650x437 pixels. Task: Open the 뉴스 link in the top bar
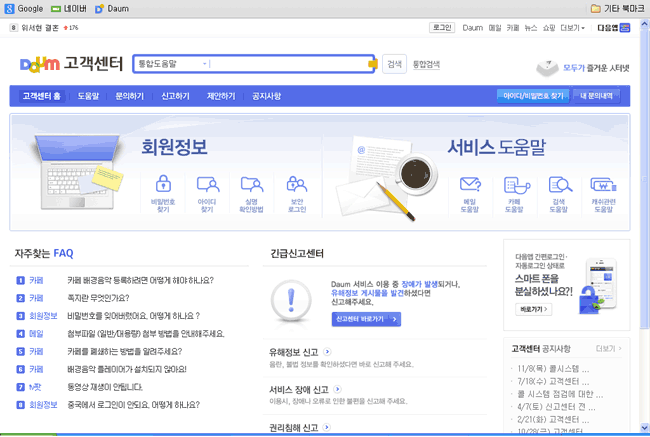click(x=531, y=28)
